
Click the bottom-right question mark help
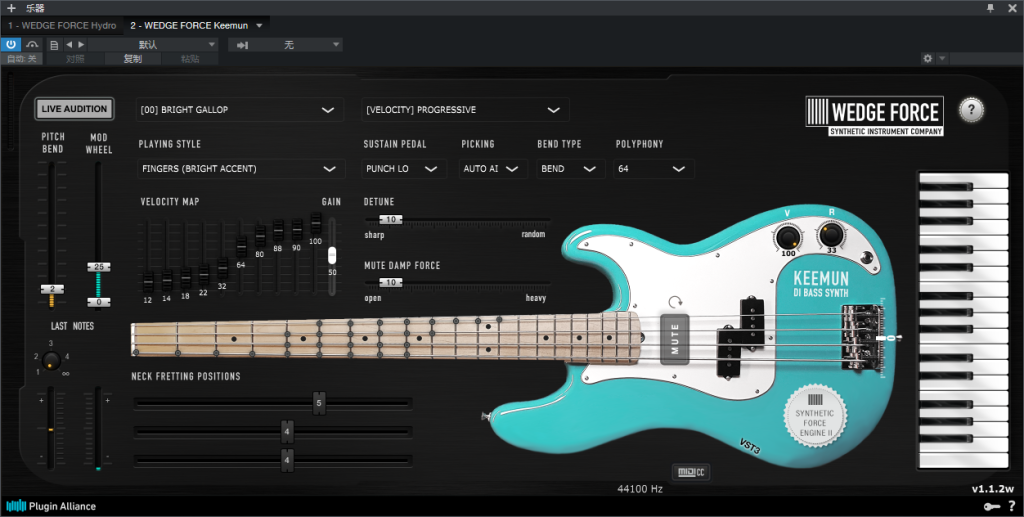point(1012,507)
